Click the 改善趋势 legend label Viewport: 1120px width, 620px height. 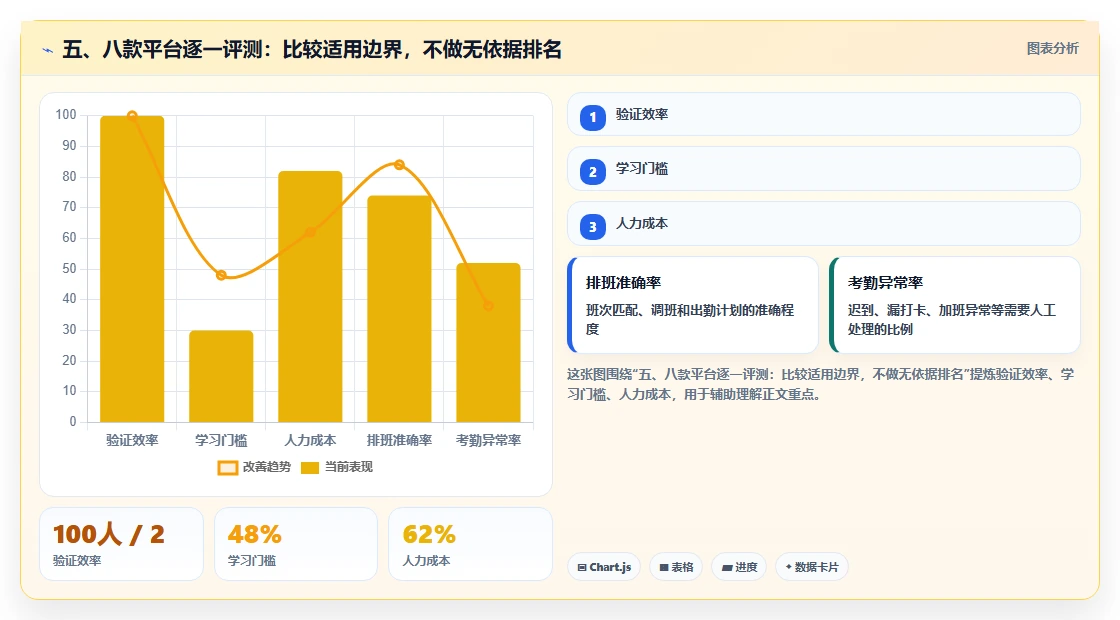pos(267,467)
